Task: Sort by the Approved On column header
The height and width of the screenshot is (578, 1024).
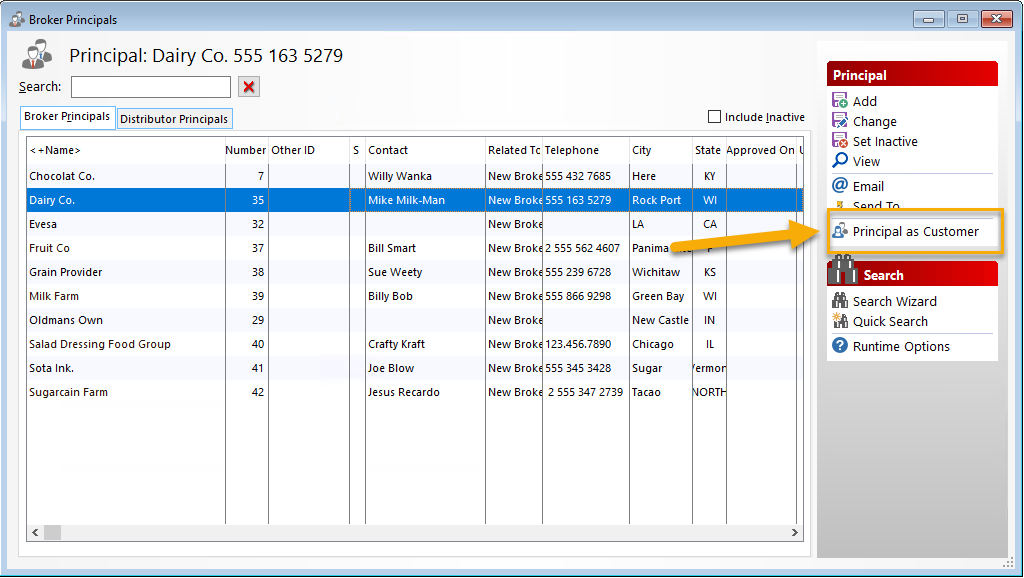Action: click(x=761, y=150)
